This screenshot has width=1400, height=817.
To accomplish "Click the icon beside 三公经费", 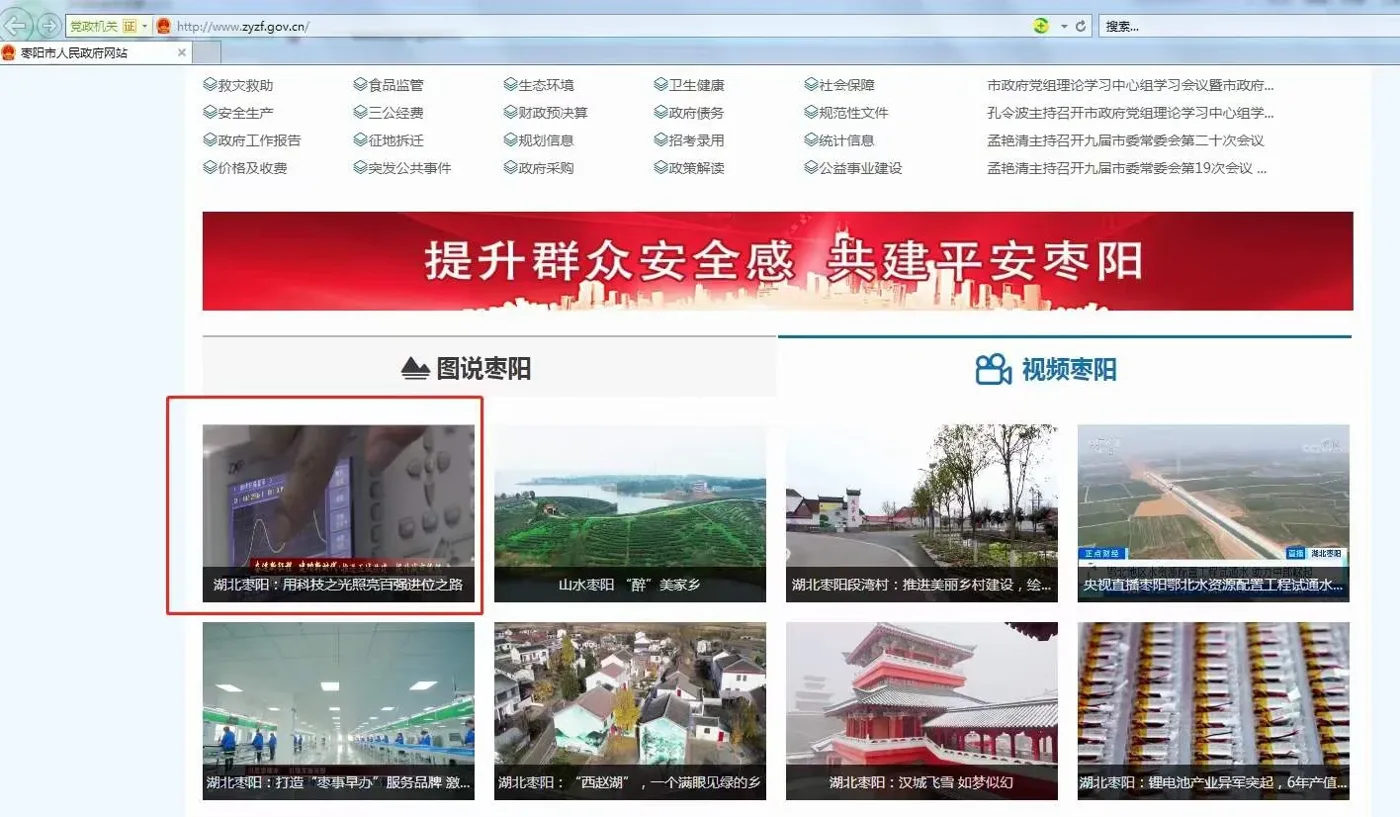I will 360,113.
